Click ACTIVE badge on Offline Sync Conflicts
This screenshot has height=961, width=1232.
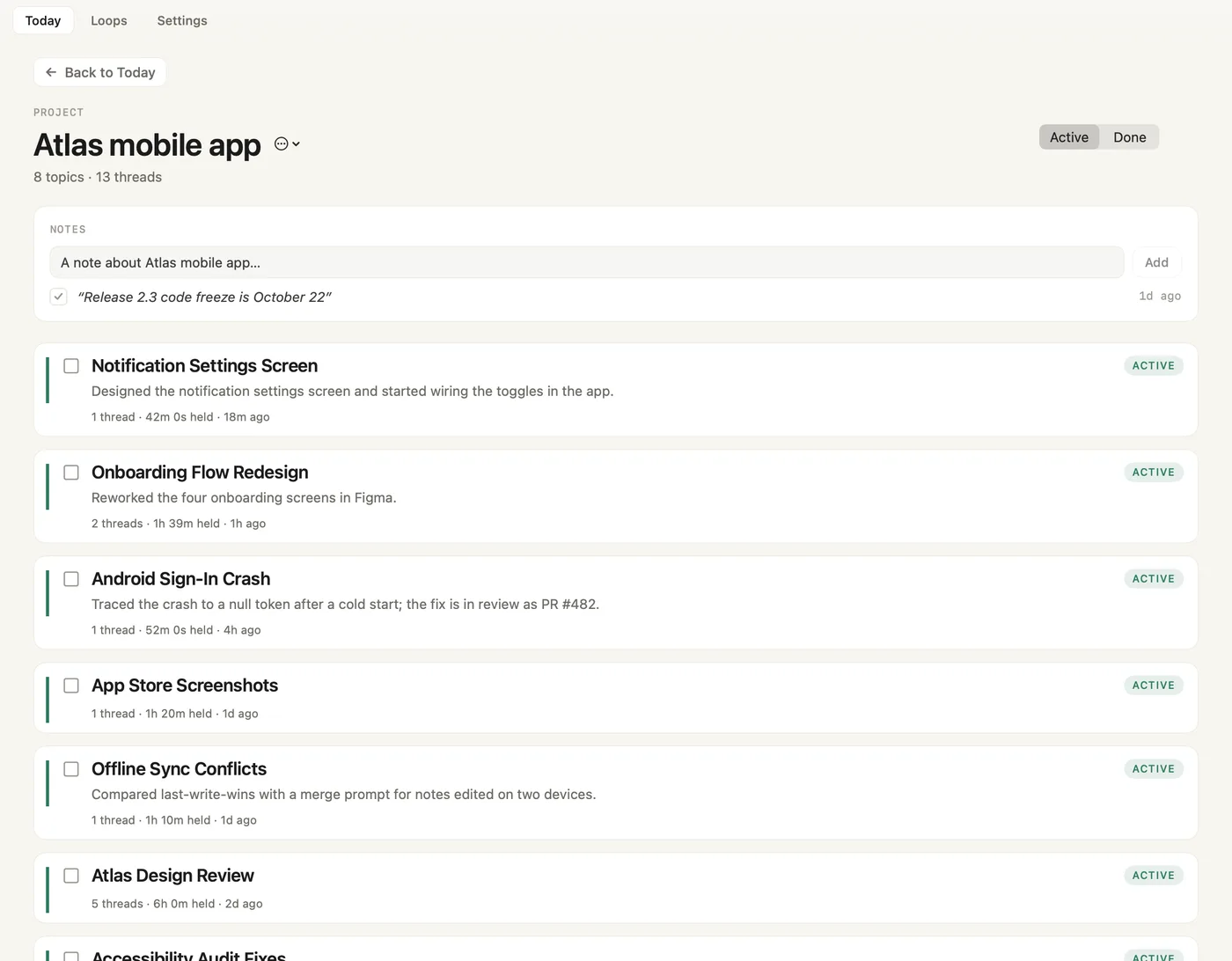coord(1153,769)
